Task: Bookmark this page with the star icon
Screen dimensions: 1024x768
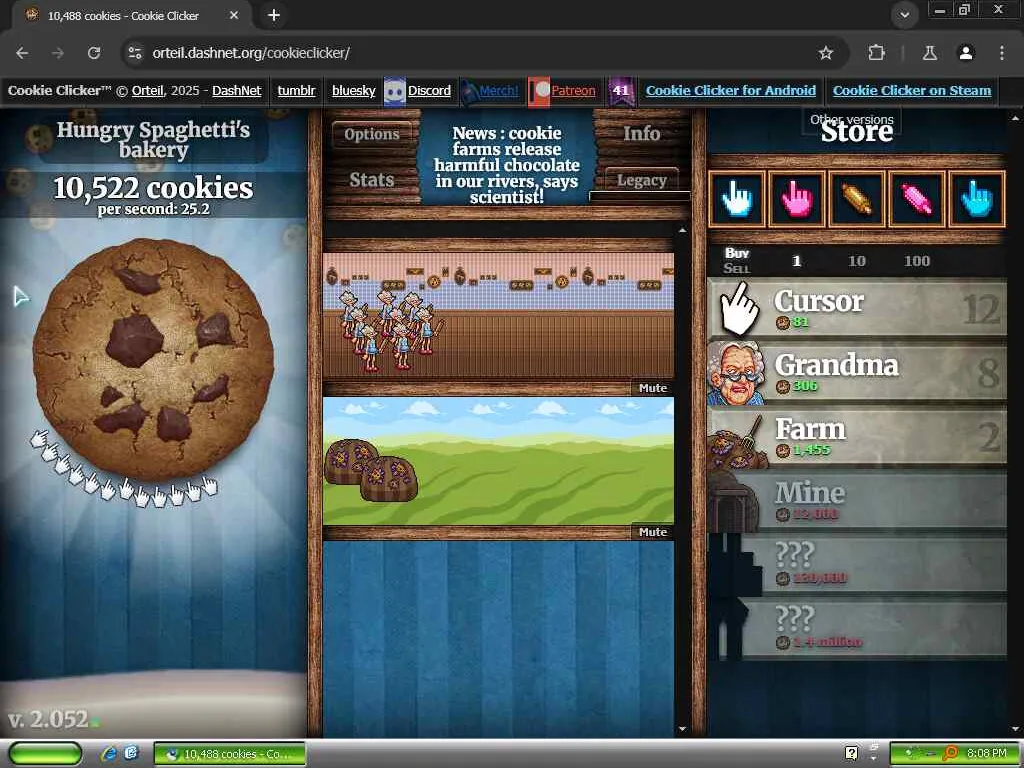Action: [826, 53]
